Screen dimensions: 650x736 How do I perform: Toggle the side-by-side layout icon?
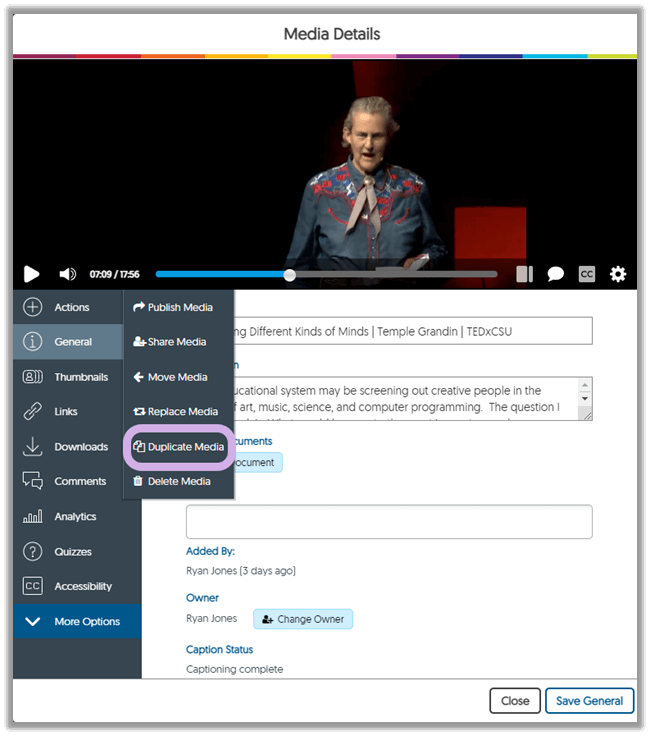click(524, 274)
